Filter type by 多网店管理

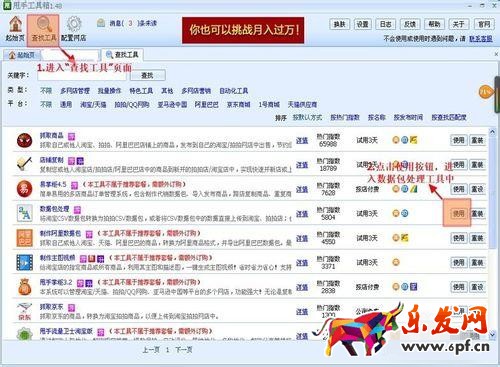coord(75,91)
